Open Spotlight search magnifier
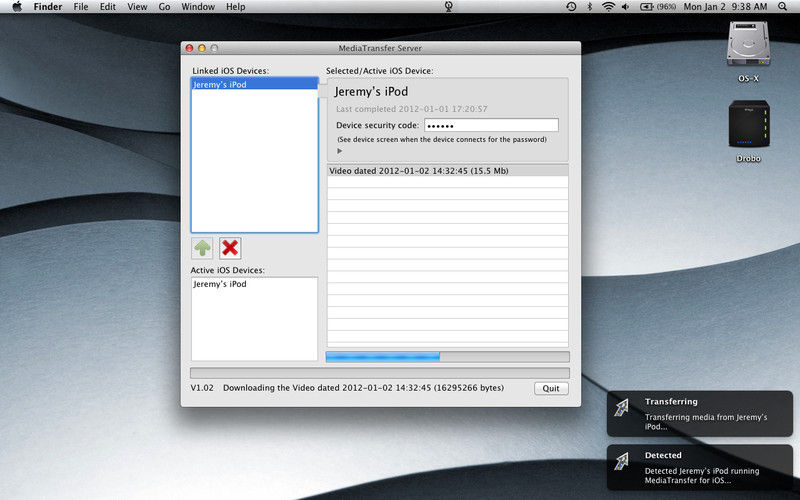This screenshot has height=500, width=800. 782,7
